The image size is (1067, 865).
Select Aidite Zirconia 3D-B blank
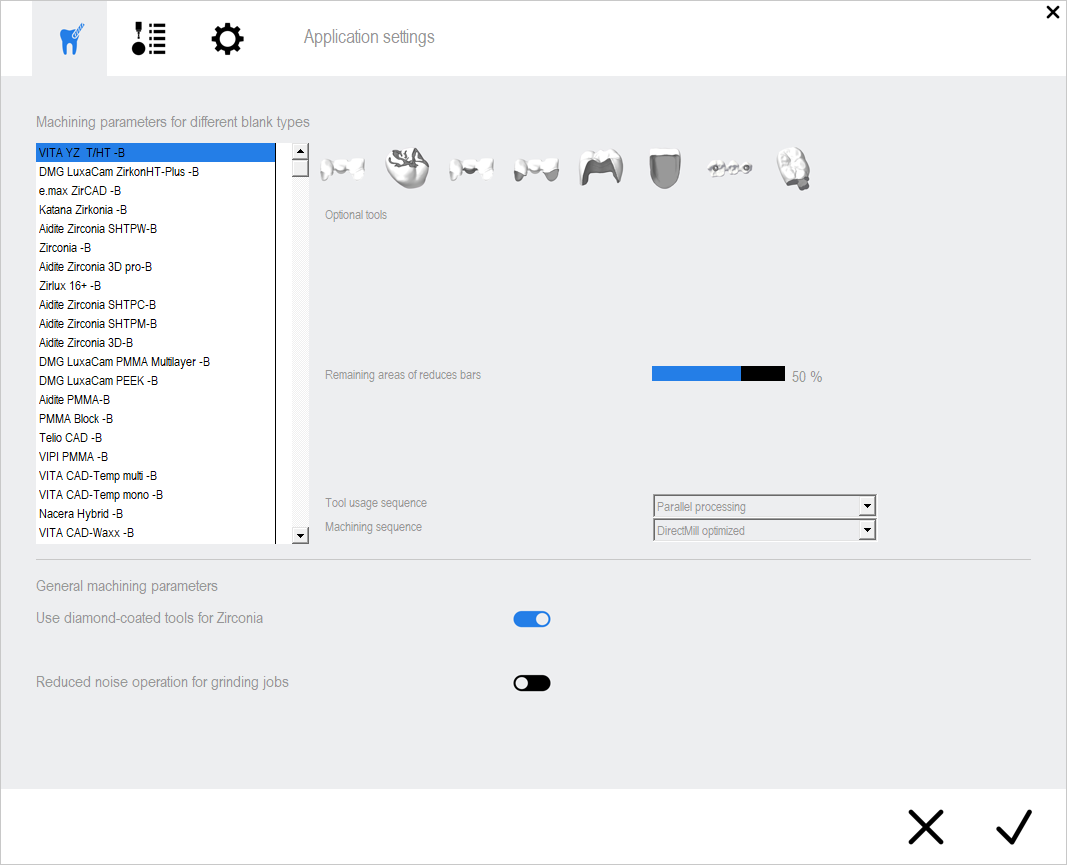(x=155, y=343)
